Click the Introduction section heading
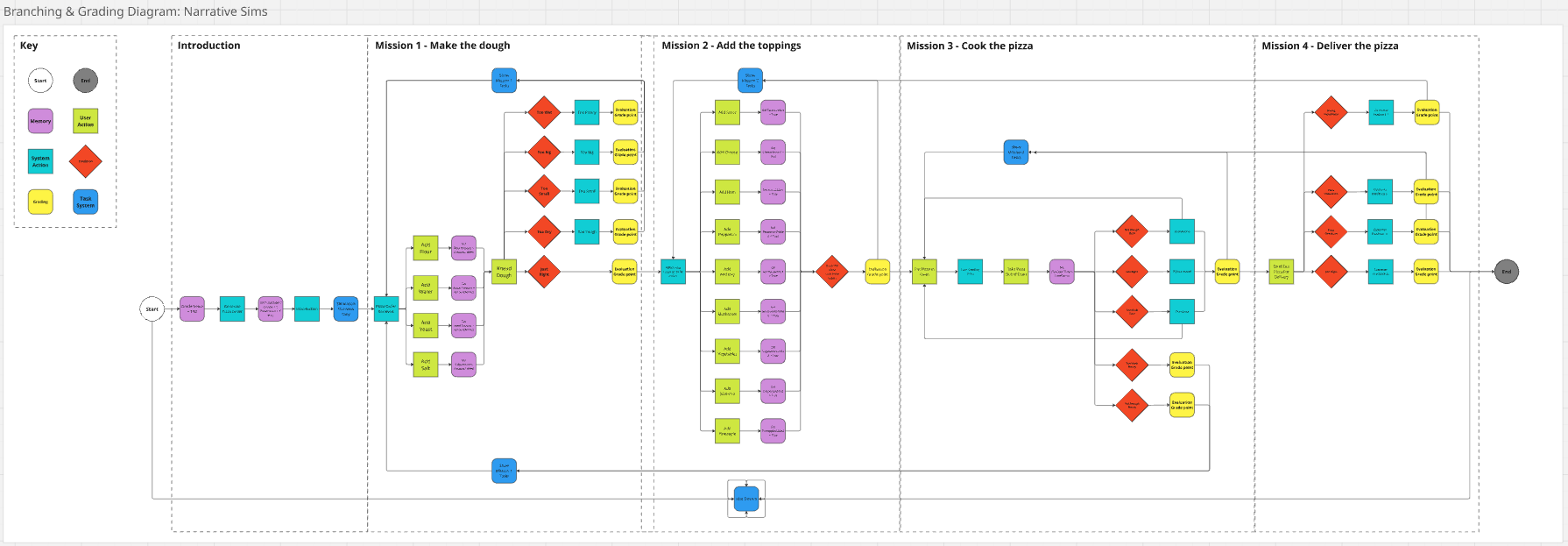Screen dimensions: 1568x546 tap(208, 46)
